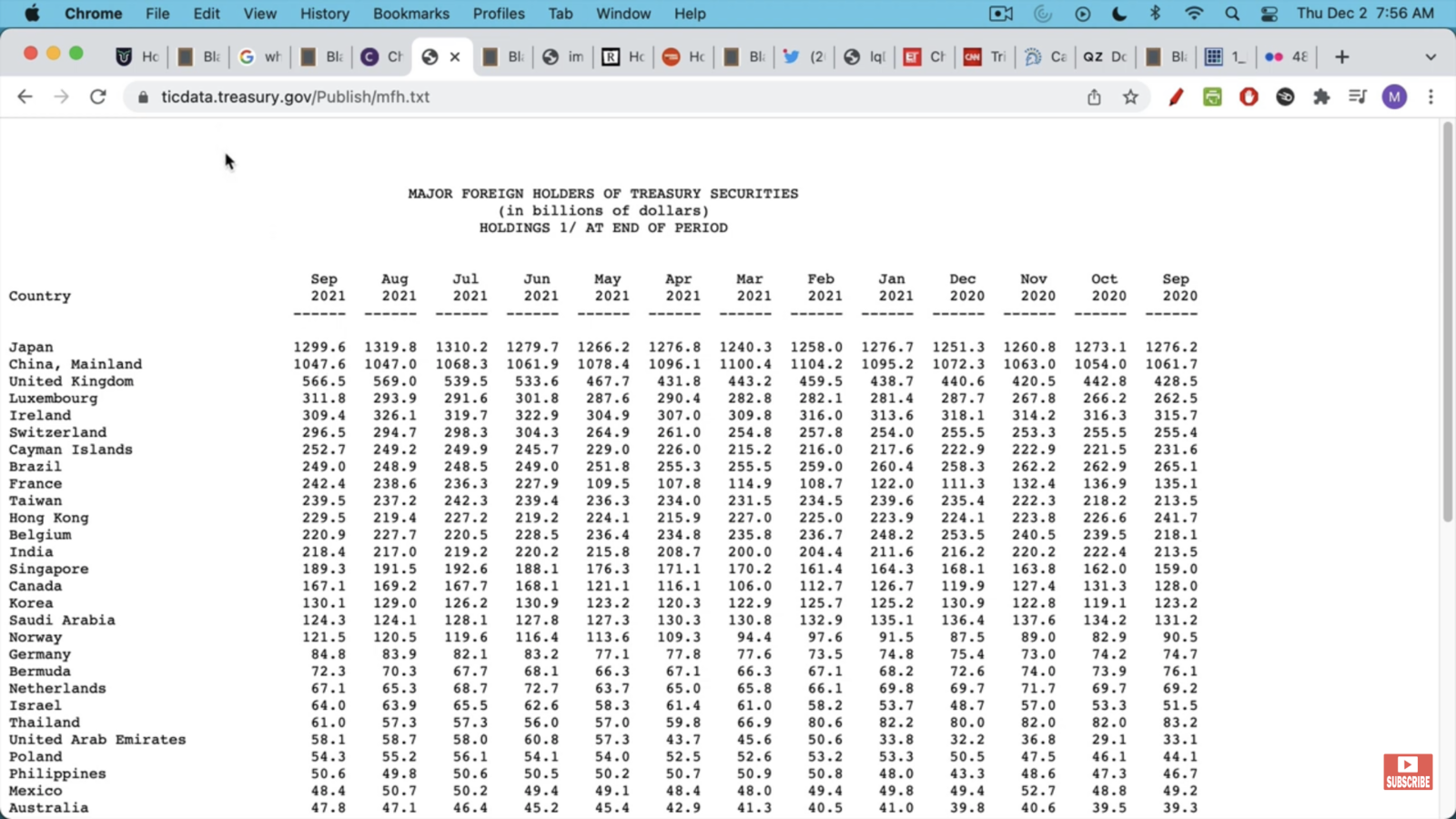Click the 'China, Mainland' row label
This screenshot has width=1456, height=819.
pos(76,364)
